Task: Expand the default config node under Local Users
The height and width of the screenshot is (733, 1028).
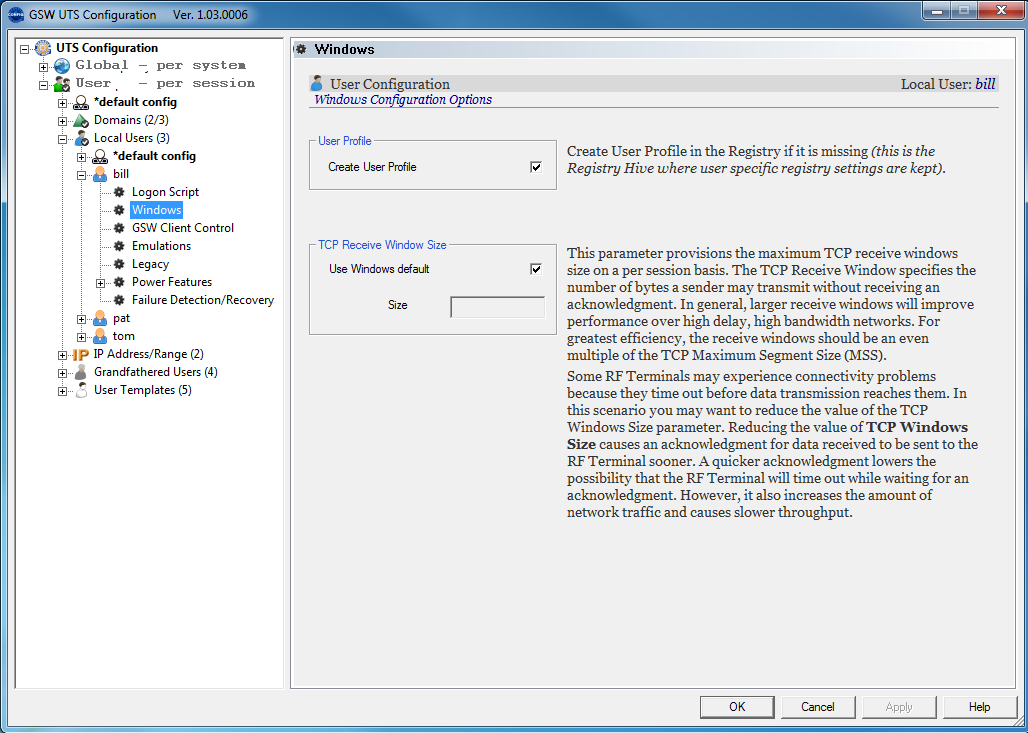Action: 82,157
